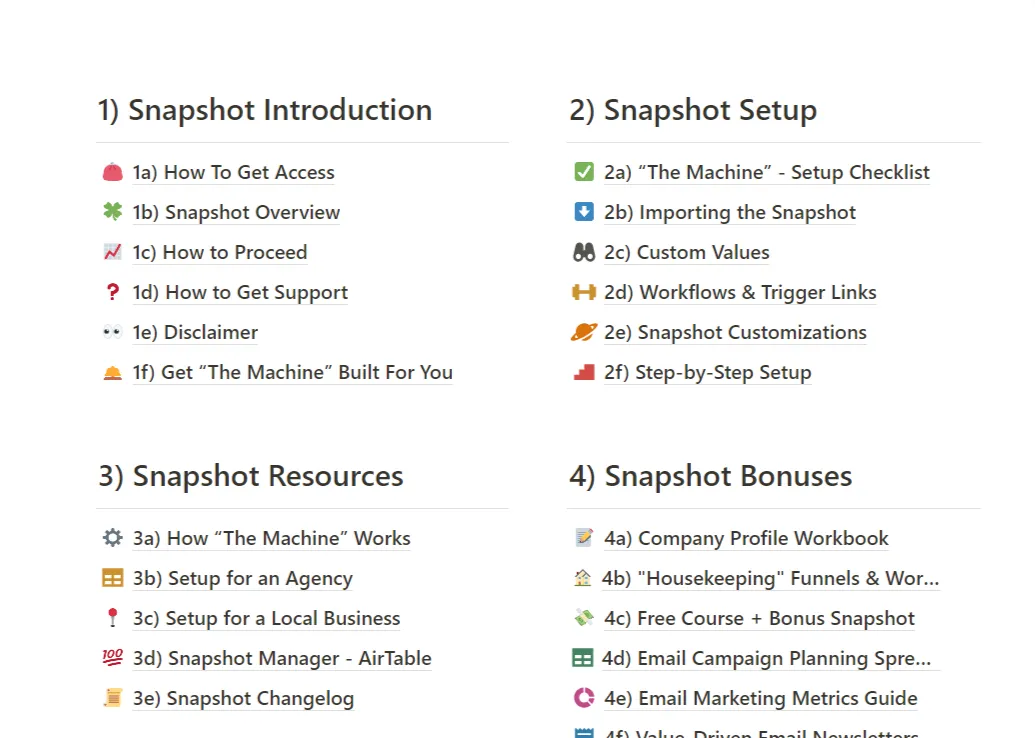Screen dimensions: 1035x738
Task: Click the green checkmark icon beside Setup Checklist
Action: 584,172
